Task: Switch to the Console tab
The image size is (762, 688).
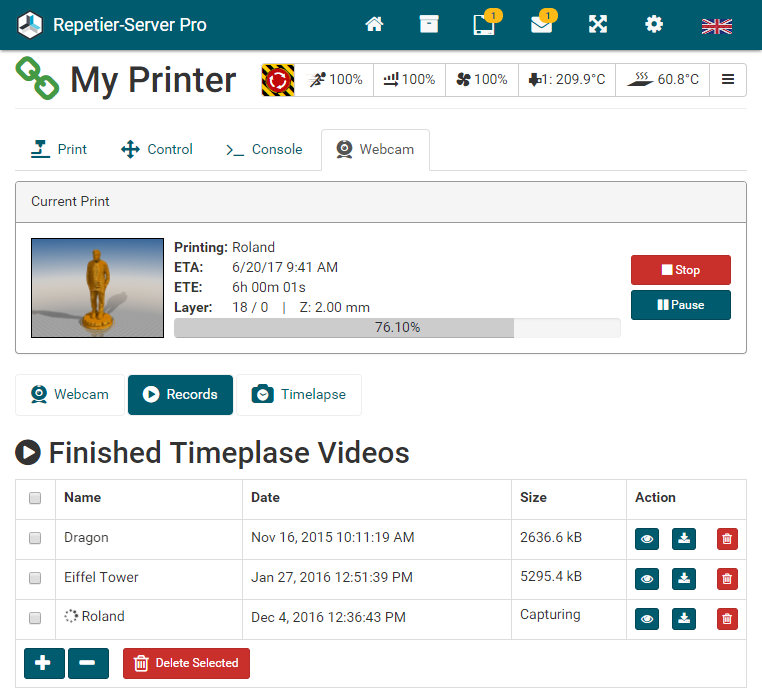Action: (264, 150)
